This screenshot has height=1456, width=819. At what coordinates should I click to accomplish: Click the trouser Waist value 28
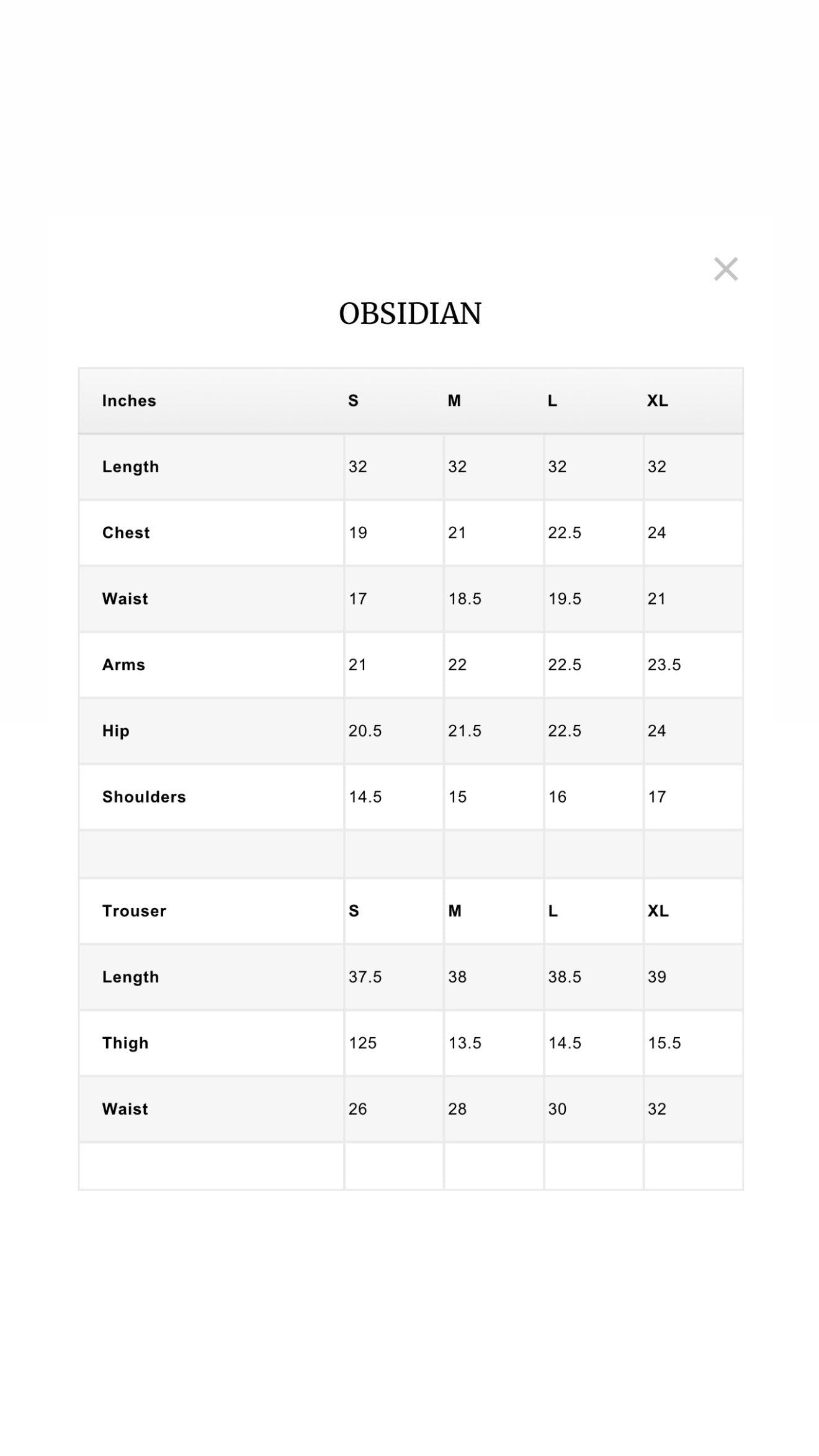coord(457,1109)
